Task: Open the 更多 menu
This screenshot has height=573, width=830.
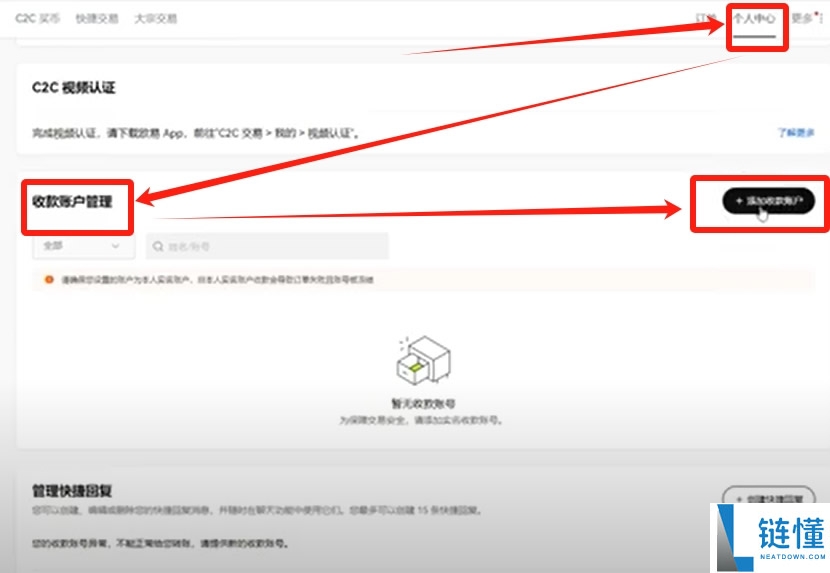Action: pos(802,19)
